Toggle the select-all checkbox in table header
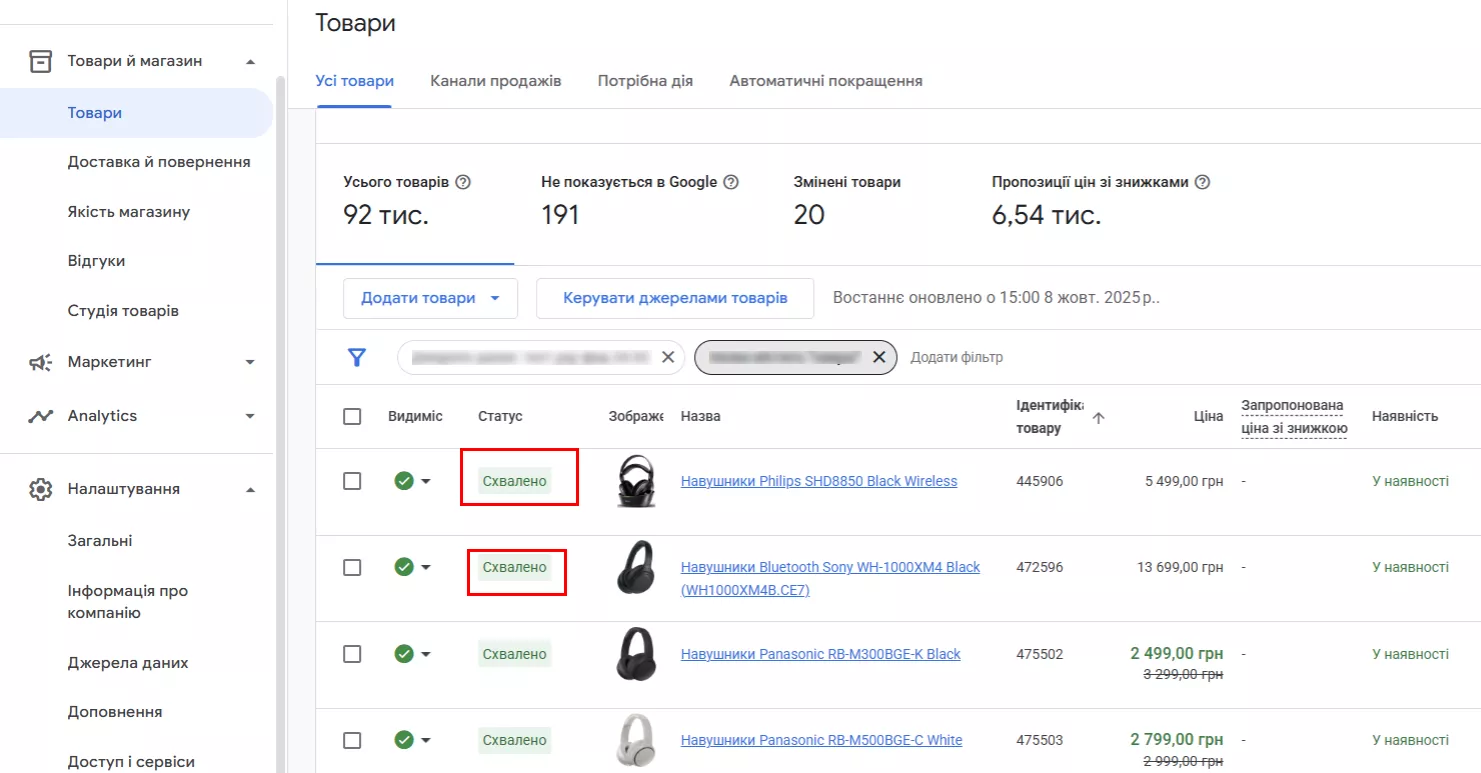The width and height of the screenshot is (1481, 773). (x=352, y=416)
